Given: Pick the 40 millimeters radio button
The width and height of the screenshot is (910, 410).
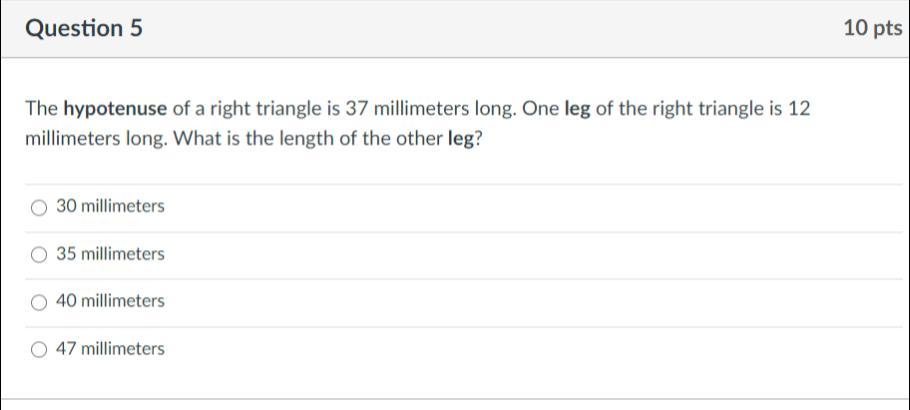Looking at the screenshot, I should [39, 302].
